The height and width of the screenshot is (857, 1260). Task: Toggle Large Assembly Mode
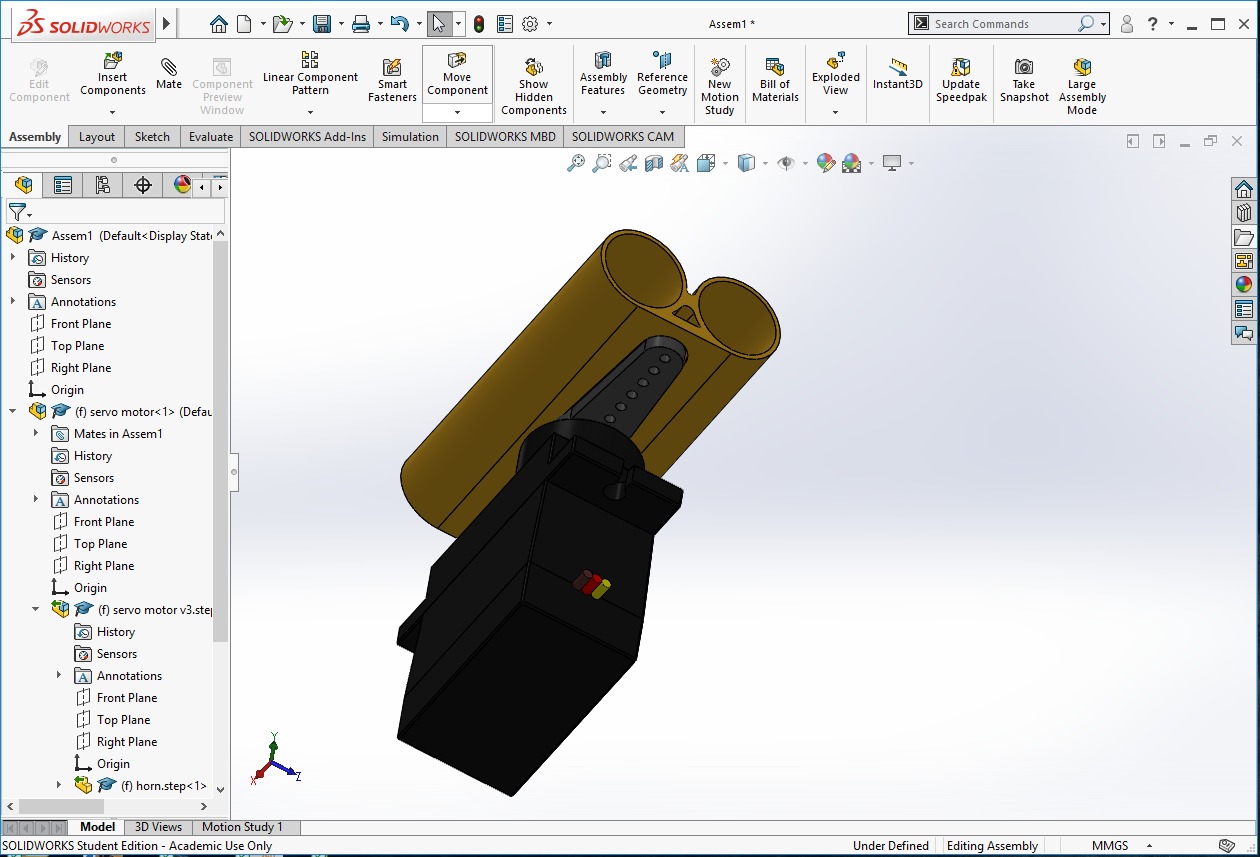pos(1082,87)
